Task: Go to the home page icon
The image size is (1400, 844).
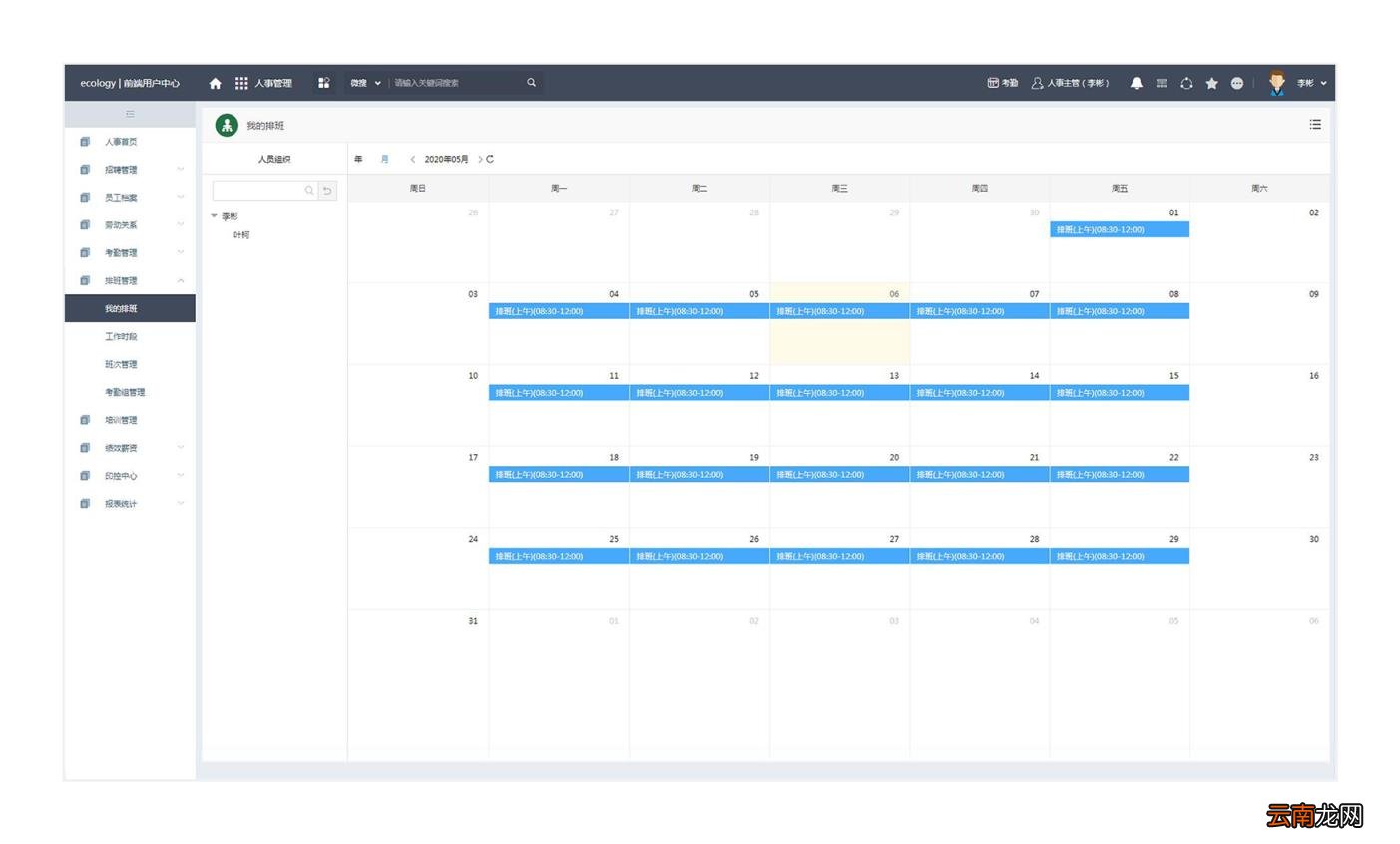Action: [x=215, y=83]
